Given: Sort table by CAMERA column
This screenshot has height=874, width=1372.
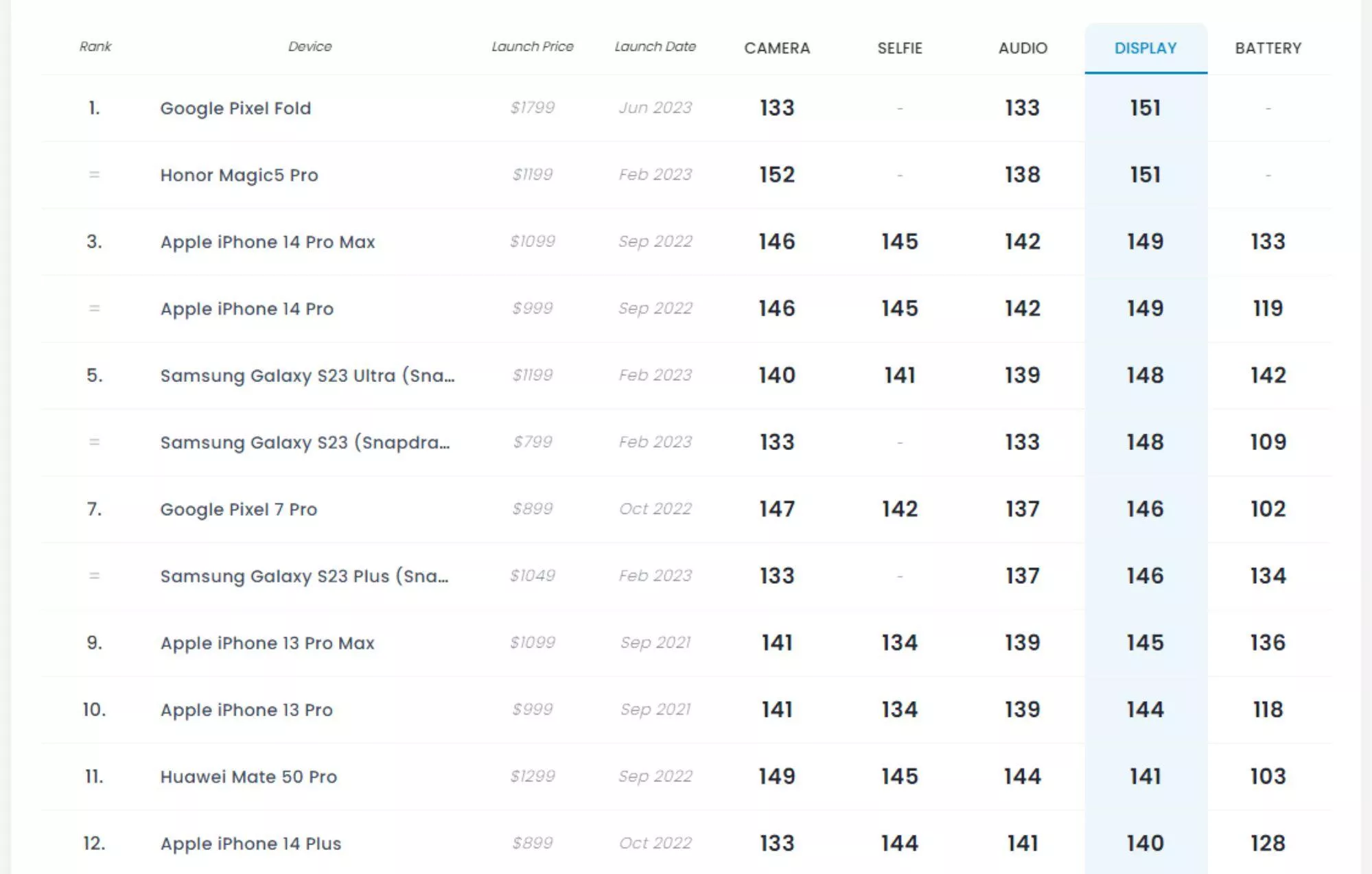Looking at the screenshot, I should (x=777, y=48).
